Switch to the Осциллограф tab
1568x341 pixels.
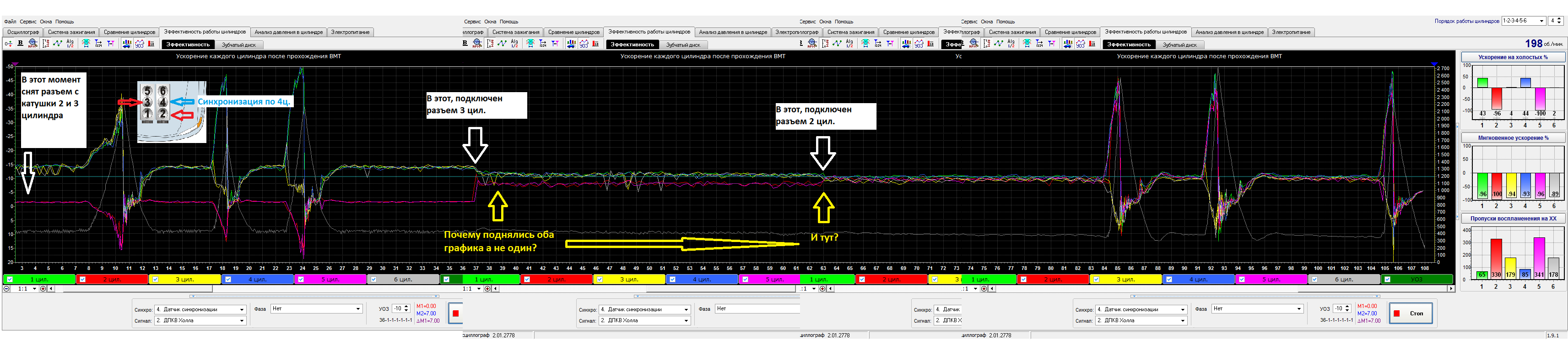tap(23, 33)
